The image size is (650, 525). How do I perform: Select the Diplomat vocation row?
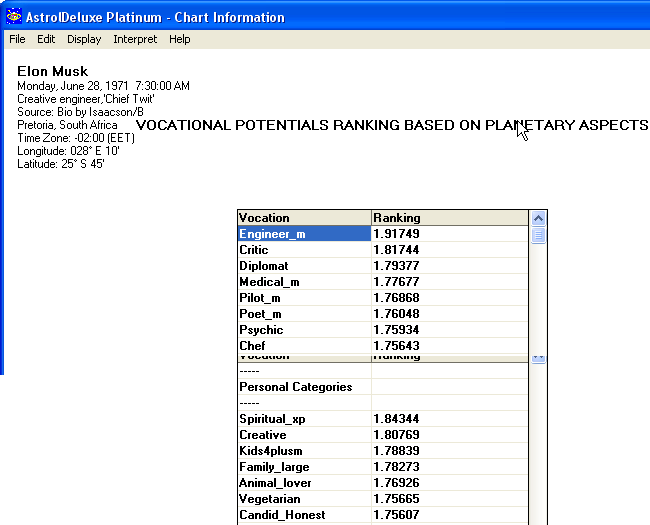[x=383, y=266]
